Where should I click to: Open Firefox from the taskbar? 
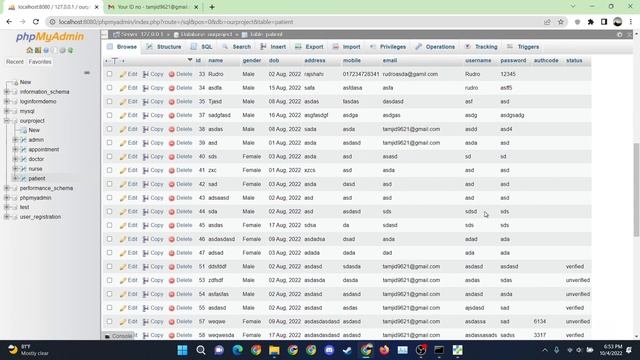(384, 350)
